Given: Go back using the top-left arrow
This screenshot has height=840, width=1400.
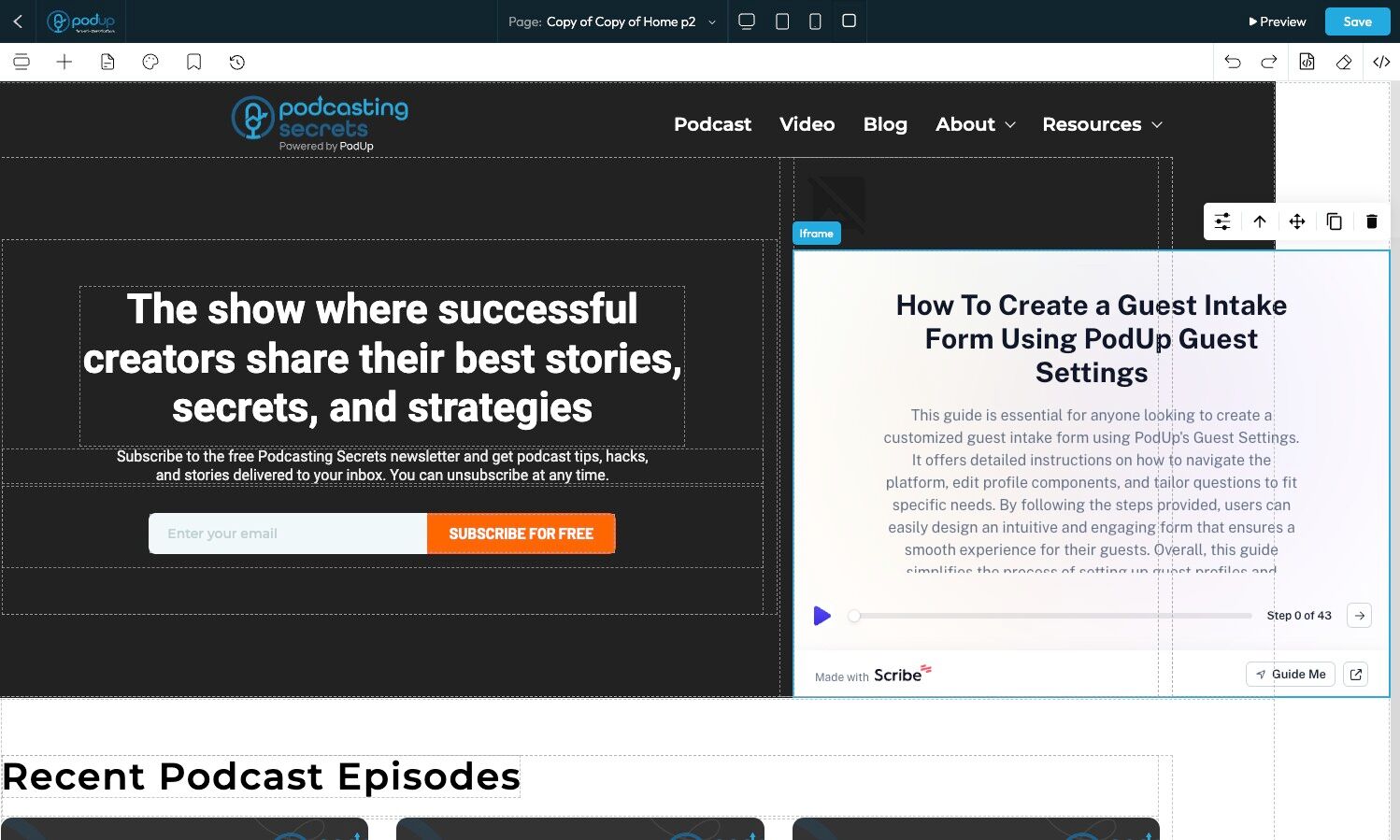Looking at the screenshot, I should click(18, 21).
